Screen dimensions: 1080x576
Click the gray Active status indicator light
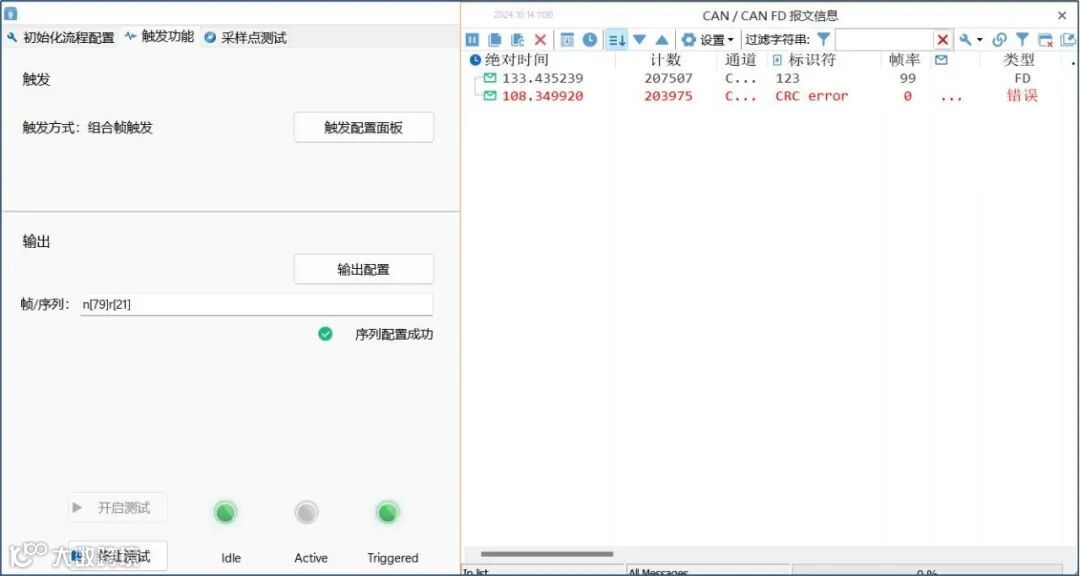(307, 513)
